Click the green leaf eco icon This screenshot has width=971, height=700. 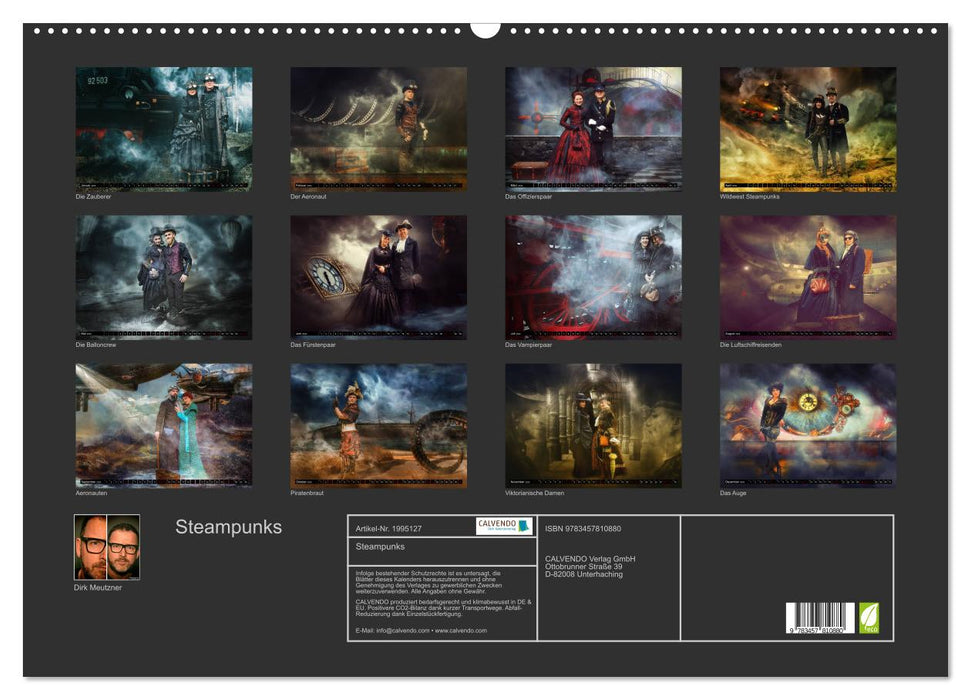point(870,616)
